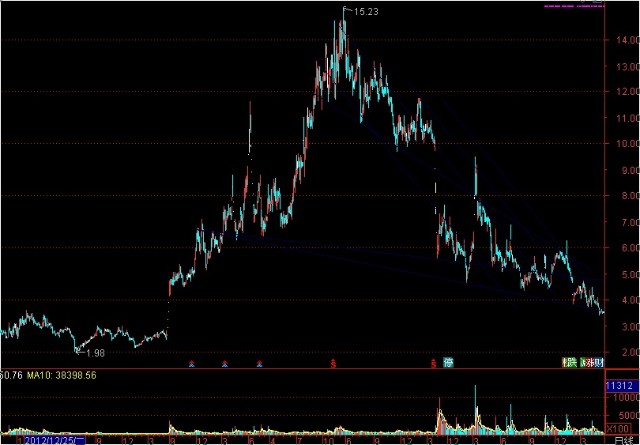Click the cyan info icon on the marker row
This screenshot has width=640, height=445.
click(449, 362)
